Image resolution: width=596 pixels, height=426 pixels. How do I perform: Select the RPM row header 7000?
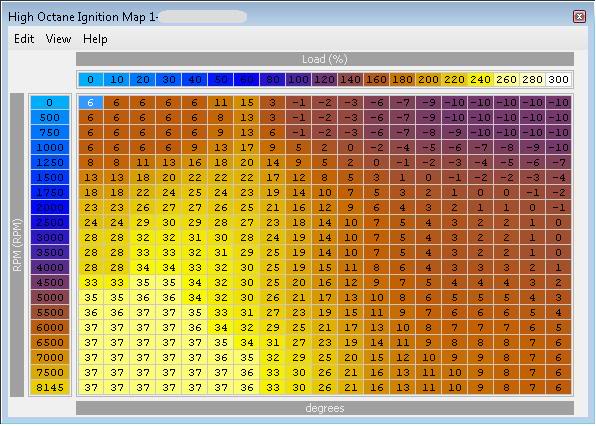coord(50,357)
